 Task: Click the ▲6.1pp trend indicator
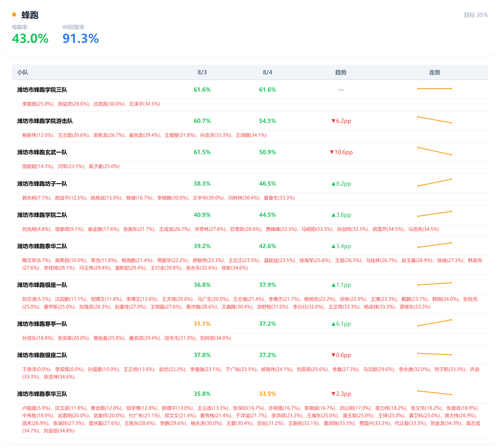(x=341, y=324)
